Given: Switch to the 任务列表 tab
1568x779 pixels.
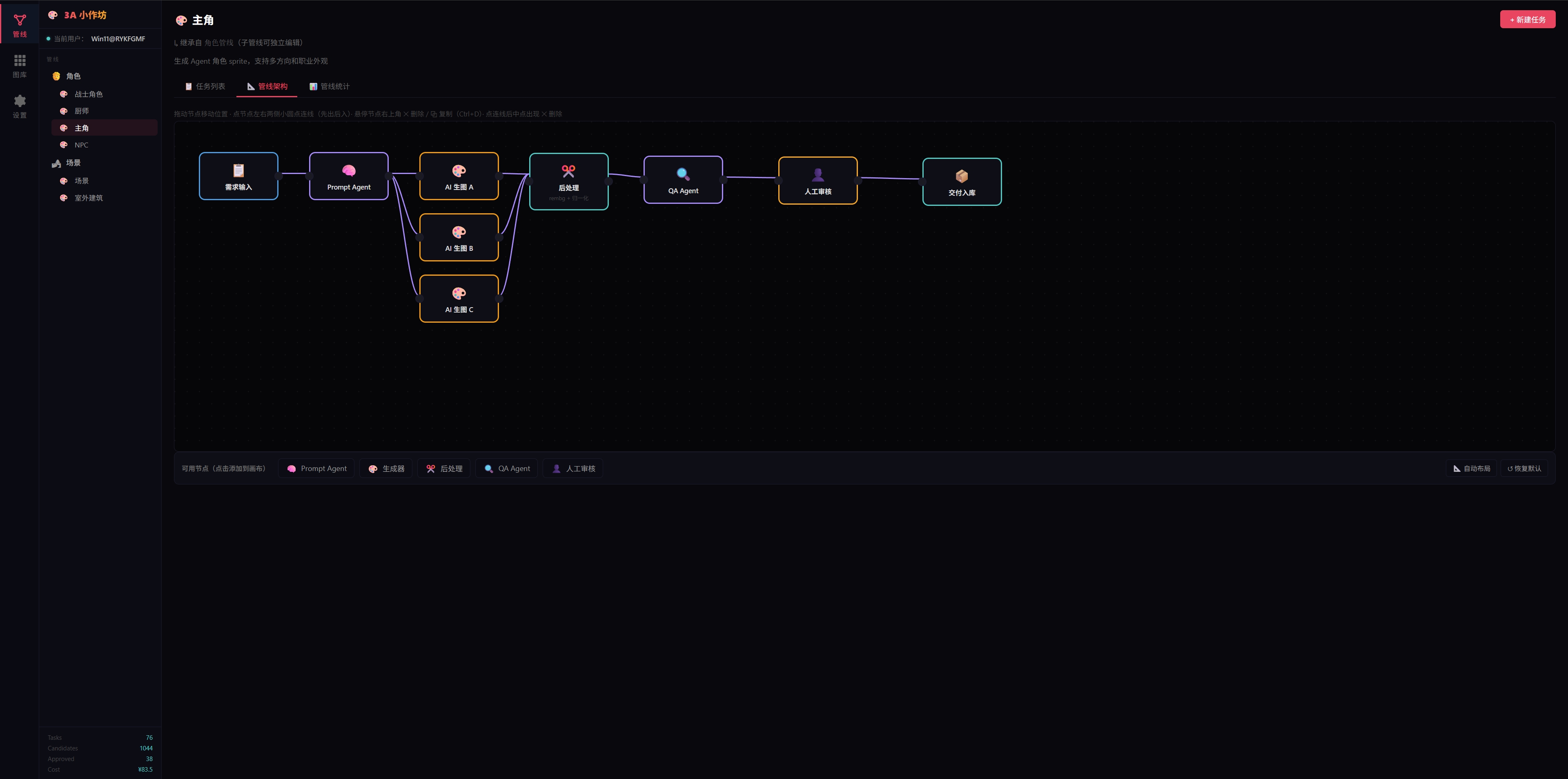Looking at the screenshot, I should [205, 87].
